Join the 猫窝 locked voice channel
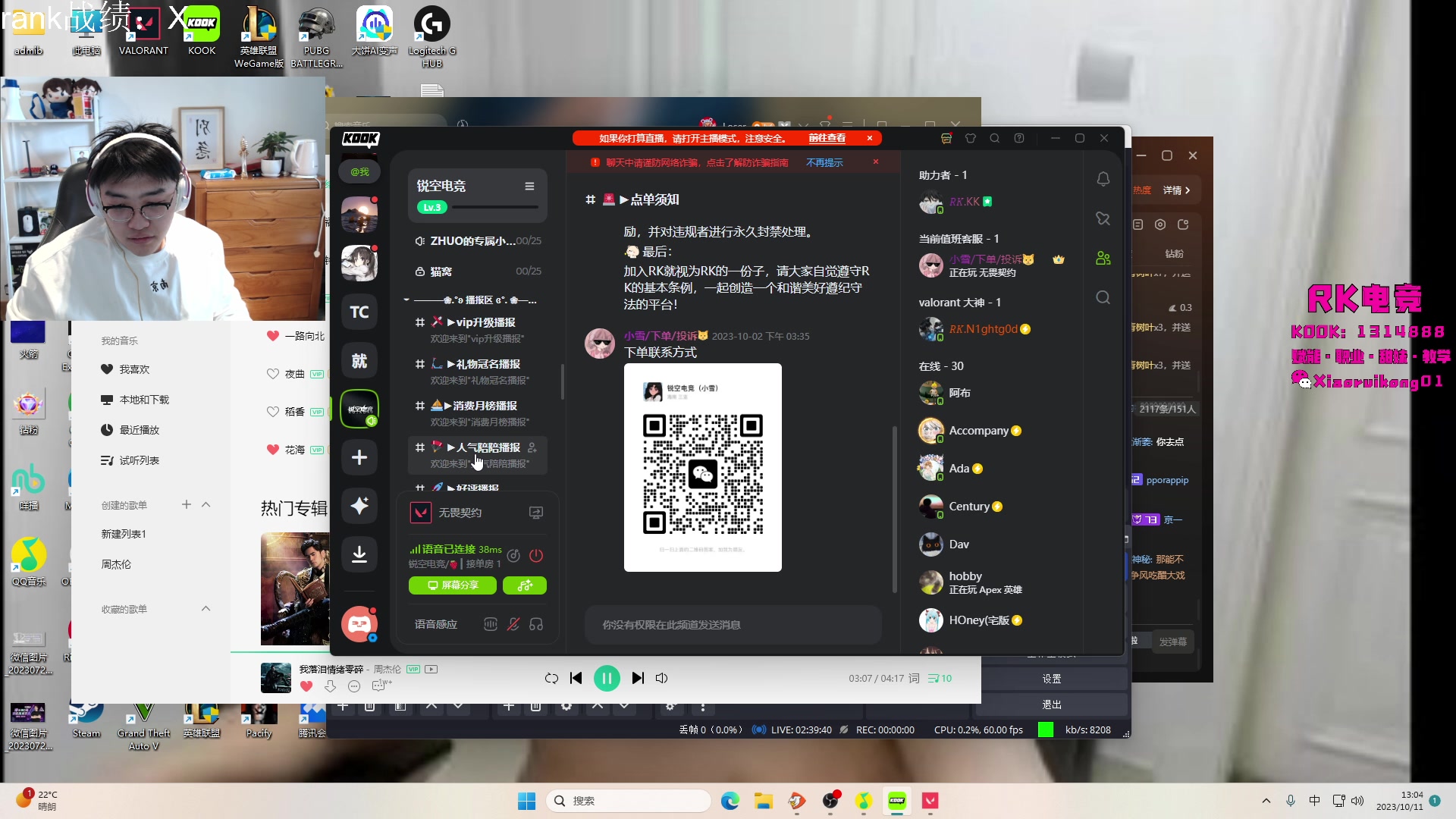This screenshot has width=1456, height=819. pyautogui.click(x=478, y=271)
